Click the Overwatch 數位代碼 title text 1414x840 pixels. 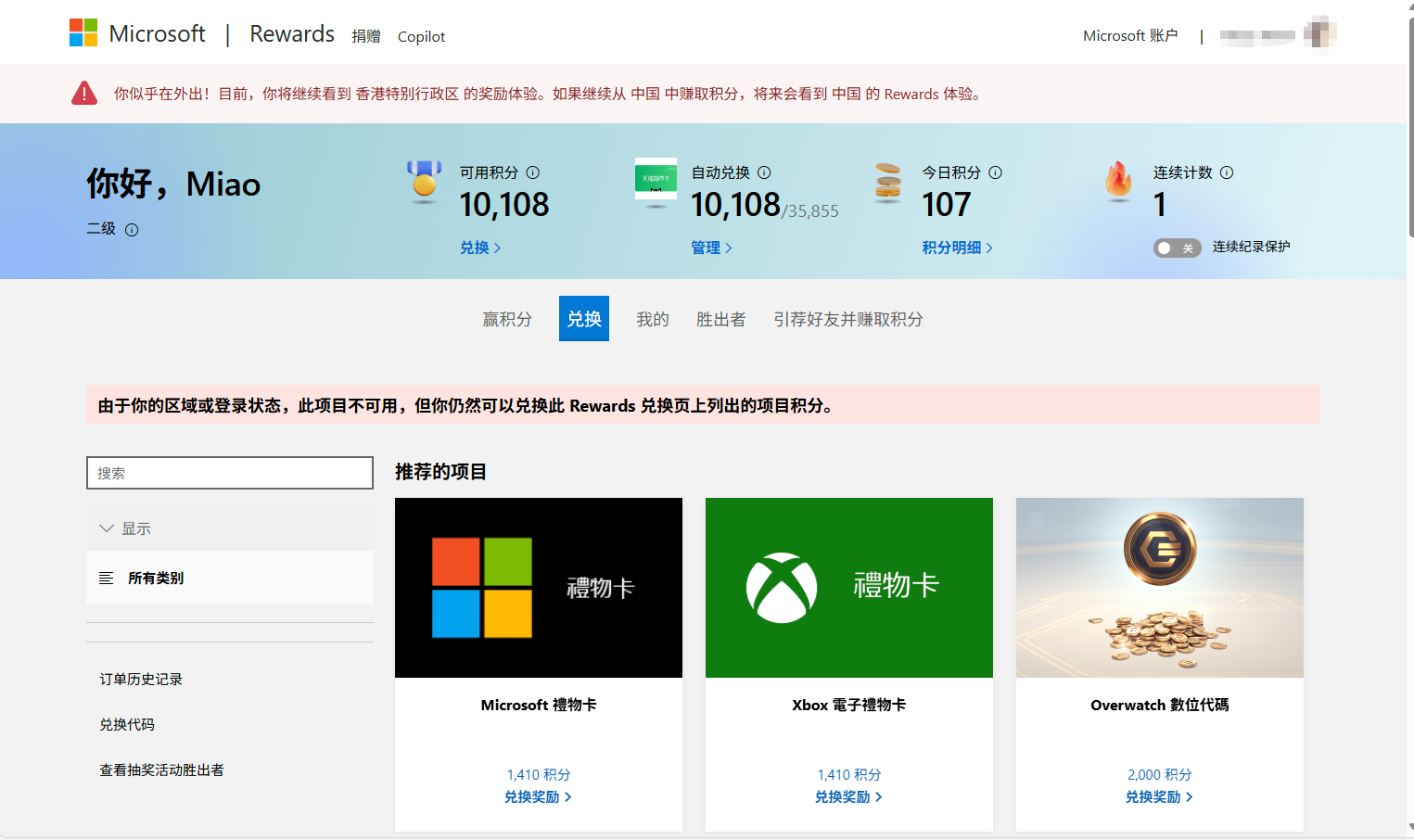pos(1160,706)
